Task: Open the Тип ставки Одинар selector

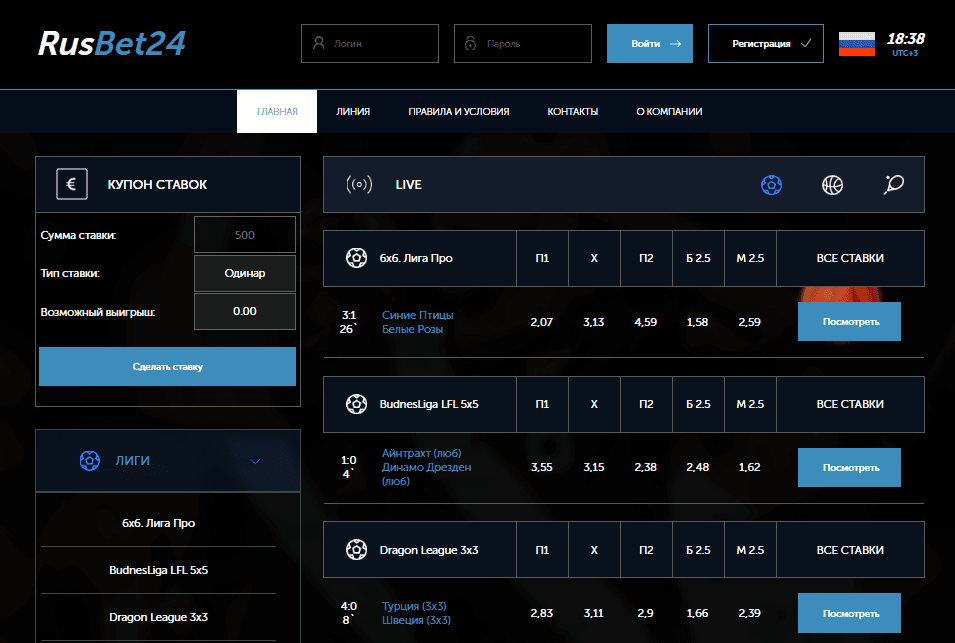Action: point(244,272)
